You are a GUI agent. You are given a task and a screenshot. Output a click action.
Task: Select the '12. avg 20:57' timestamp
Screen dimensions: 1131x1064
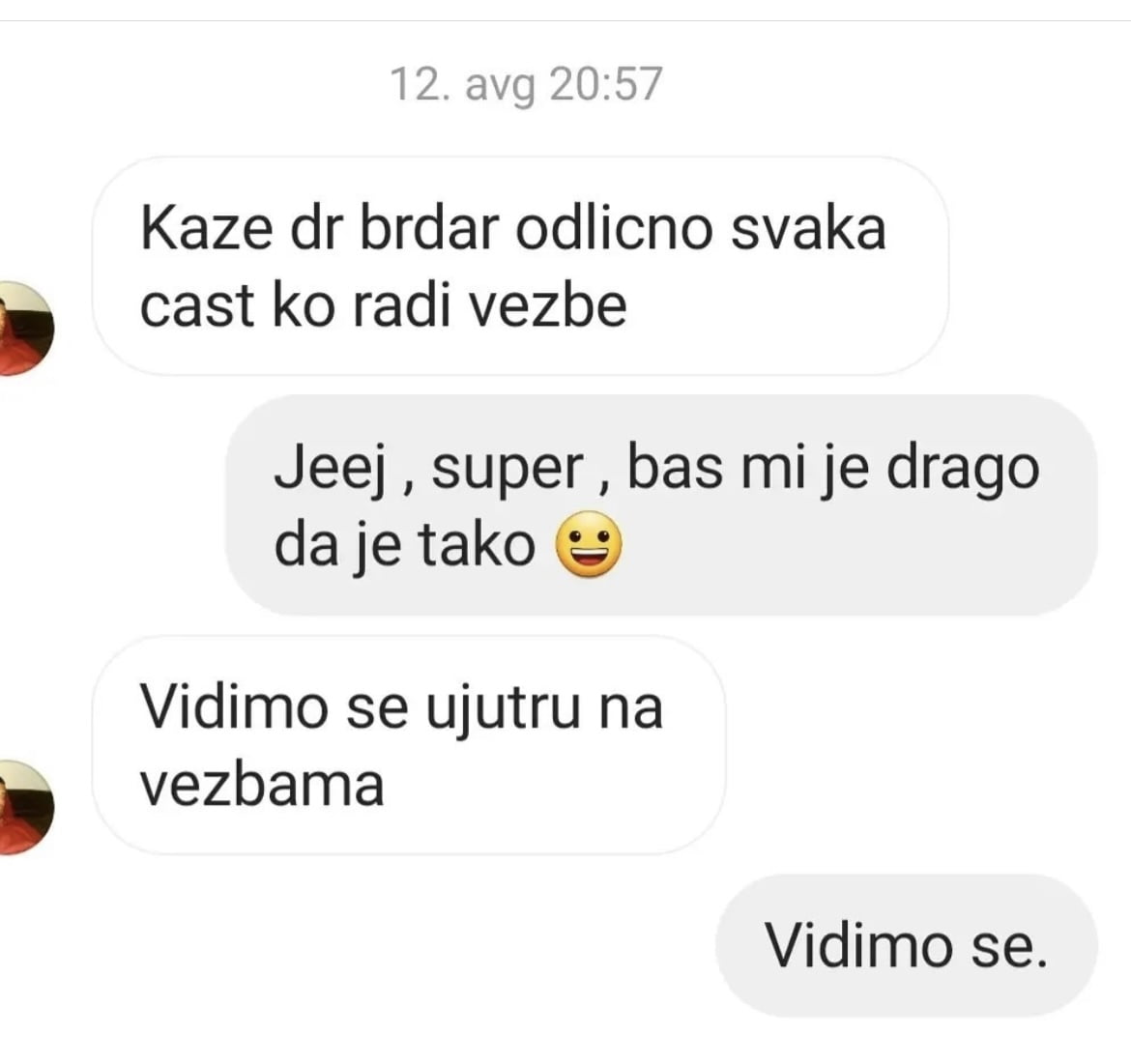click(526, 84)
